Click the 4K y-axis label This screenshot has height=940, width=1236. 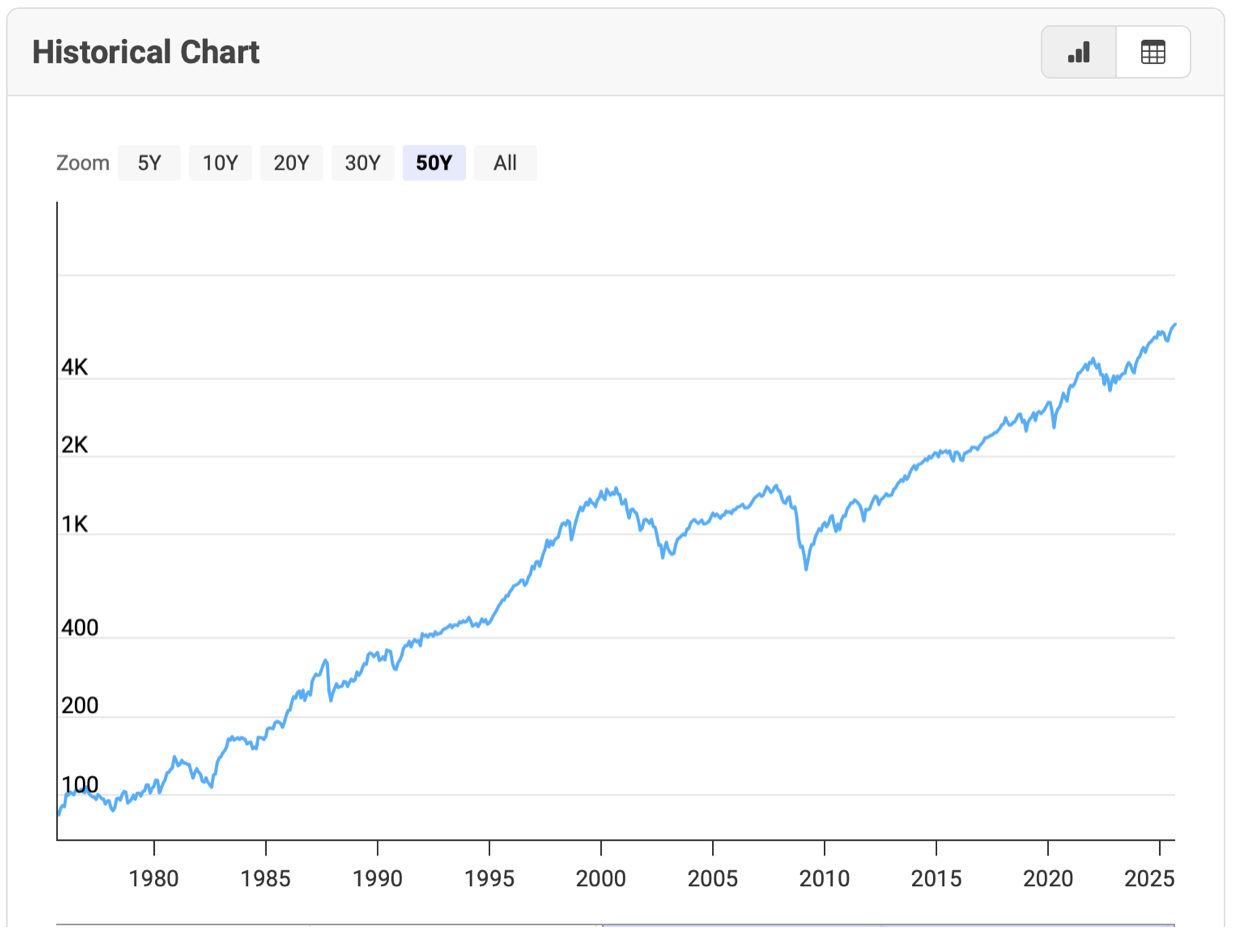pos(75,368)
